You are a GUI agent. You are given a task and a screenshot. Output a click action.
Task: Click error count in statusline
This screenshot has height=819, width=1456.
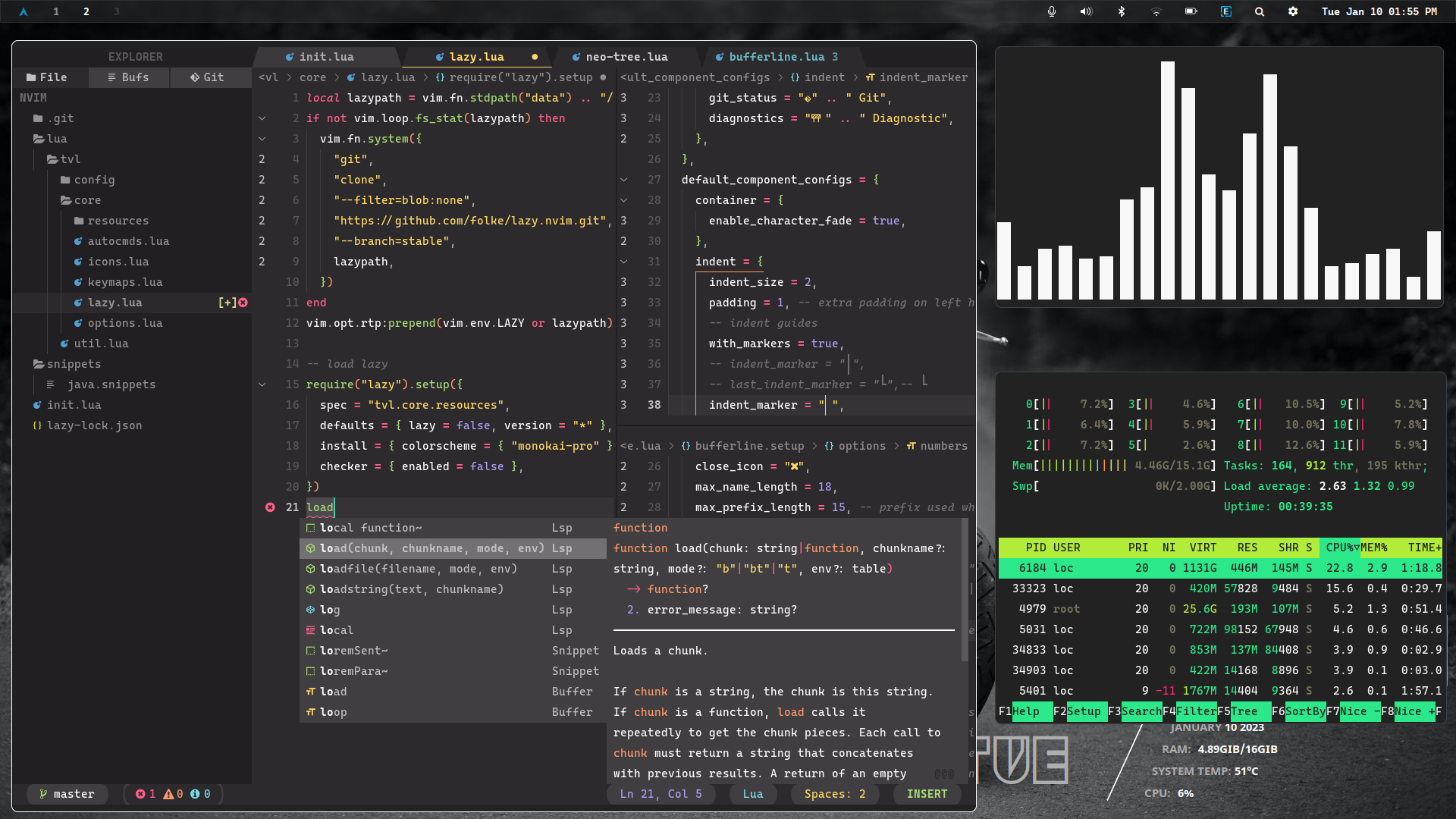[146, 794]
